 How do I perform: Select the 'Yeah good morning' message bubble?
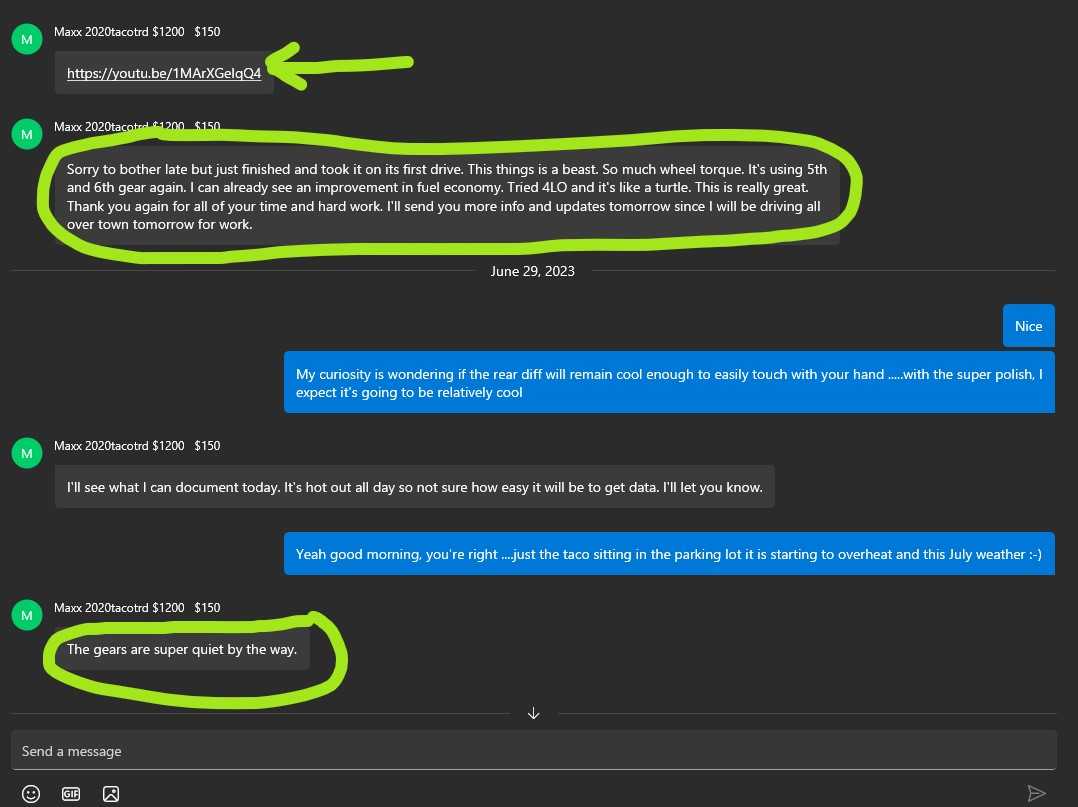(668, 554)
